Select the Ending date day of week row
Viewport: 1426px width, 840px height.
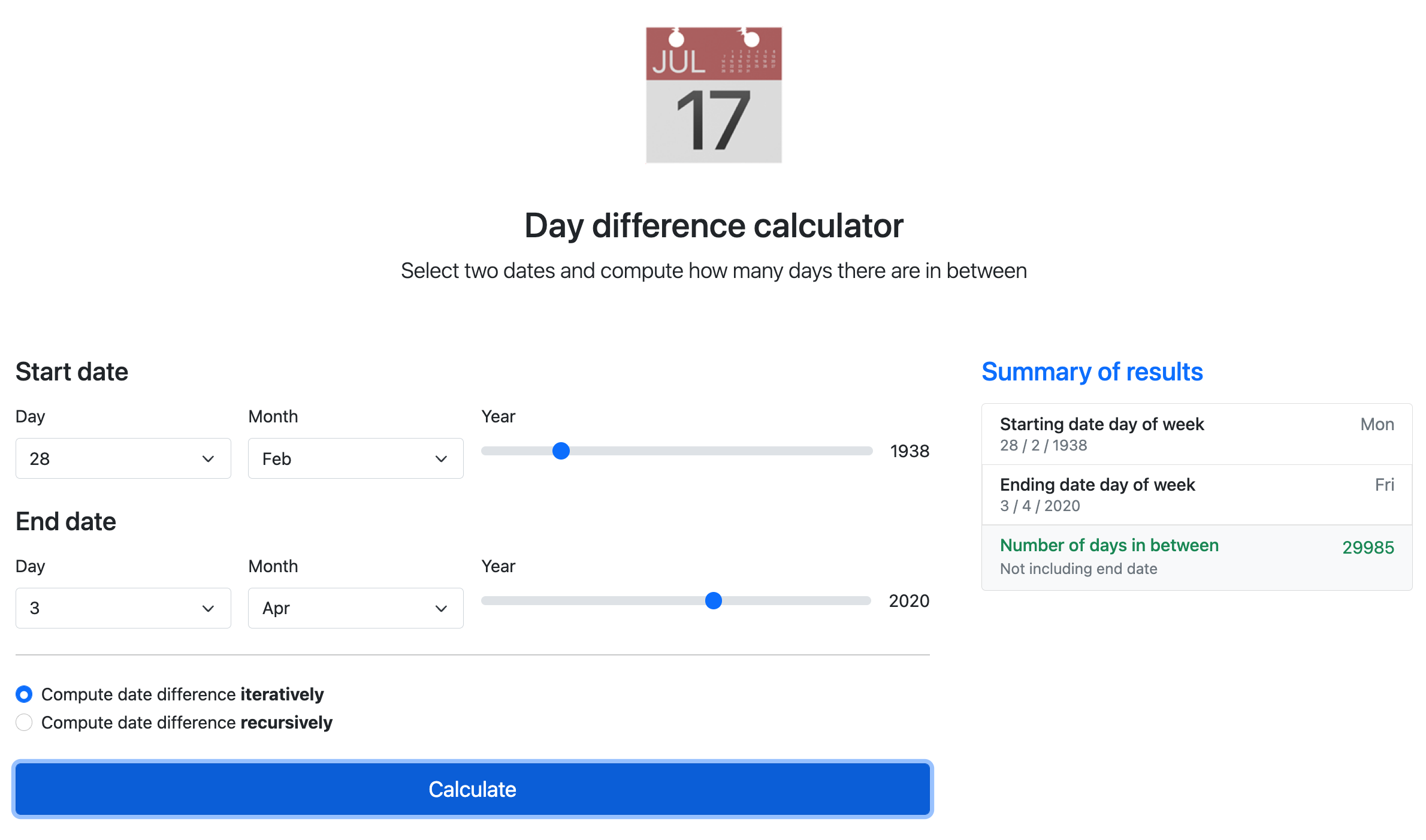(x=1196, y=495)
